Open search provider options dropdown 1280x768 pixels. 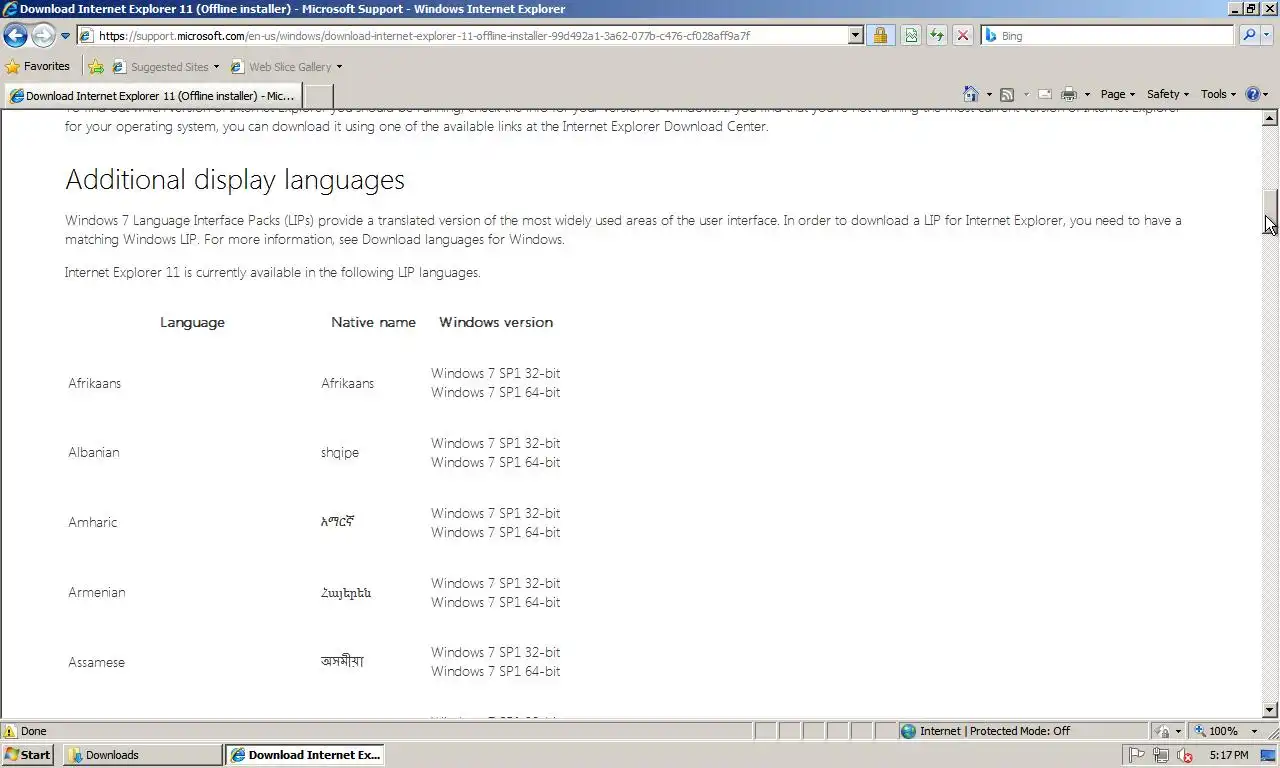(x=1268, y=36)
